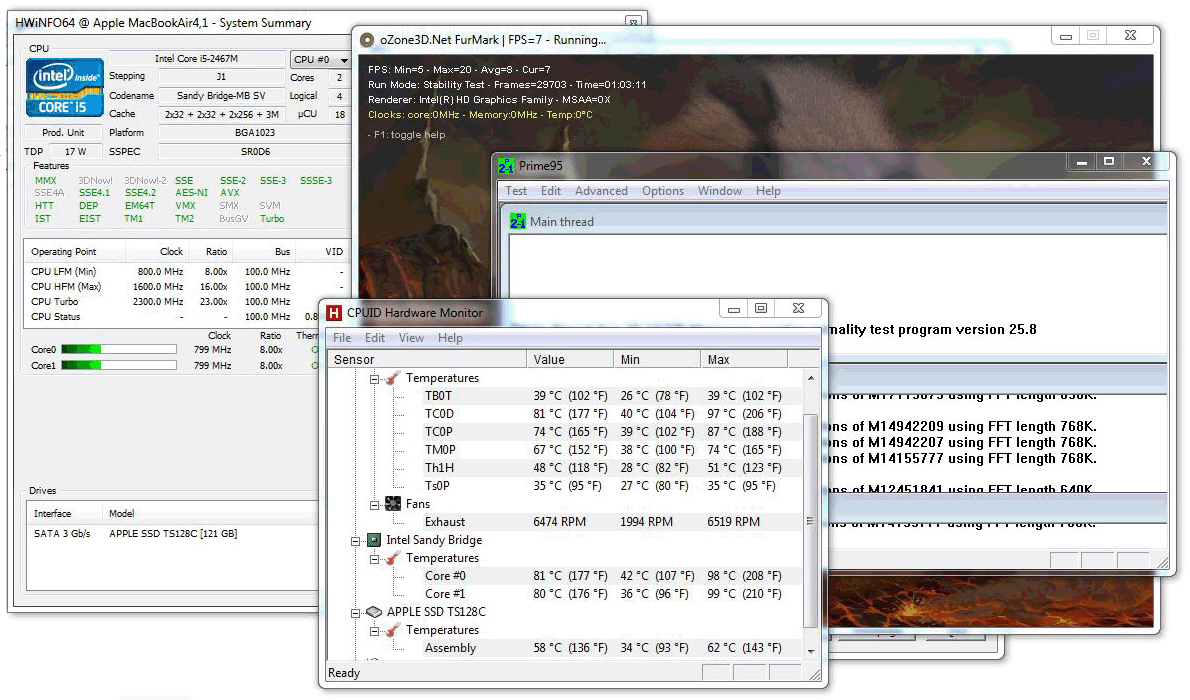Screen dimensions: 1190x700
Task: Click the Main thread window icon in Prime95
Action: point(518,222)
